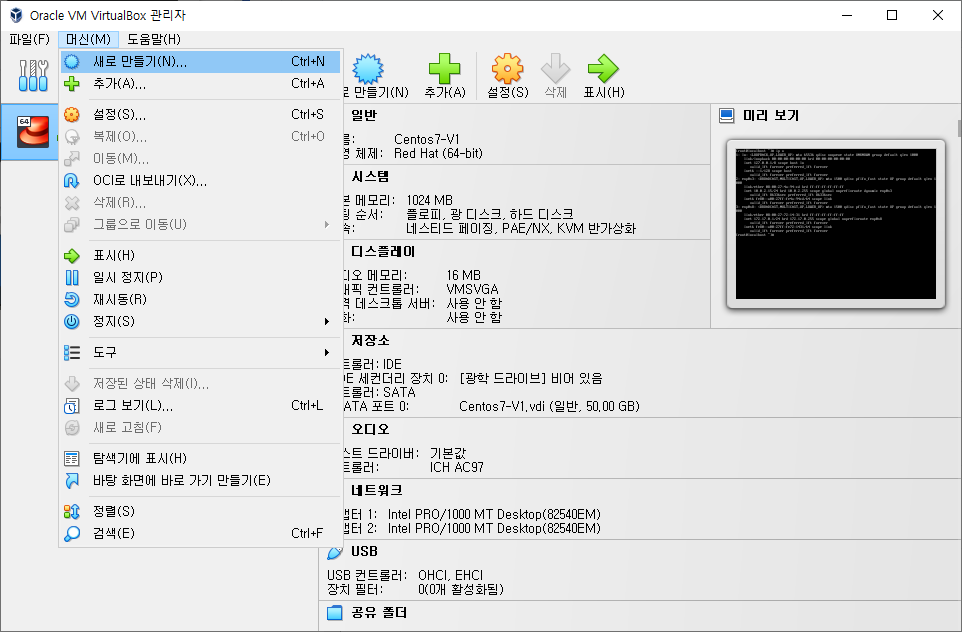
Task: Click the explorer icon next to 탐색기에 표시(H)
Action: (x=72, y=458)
